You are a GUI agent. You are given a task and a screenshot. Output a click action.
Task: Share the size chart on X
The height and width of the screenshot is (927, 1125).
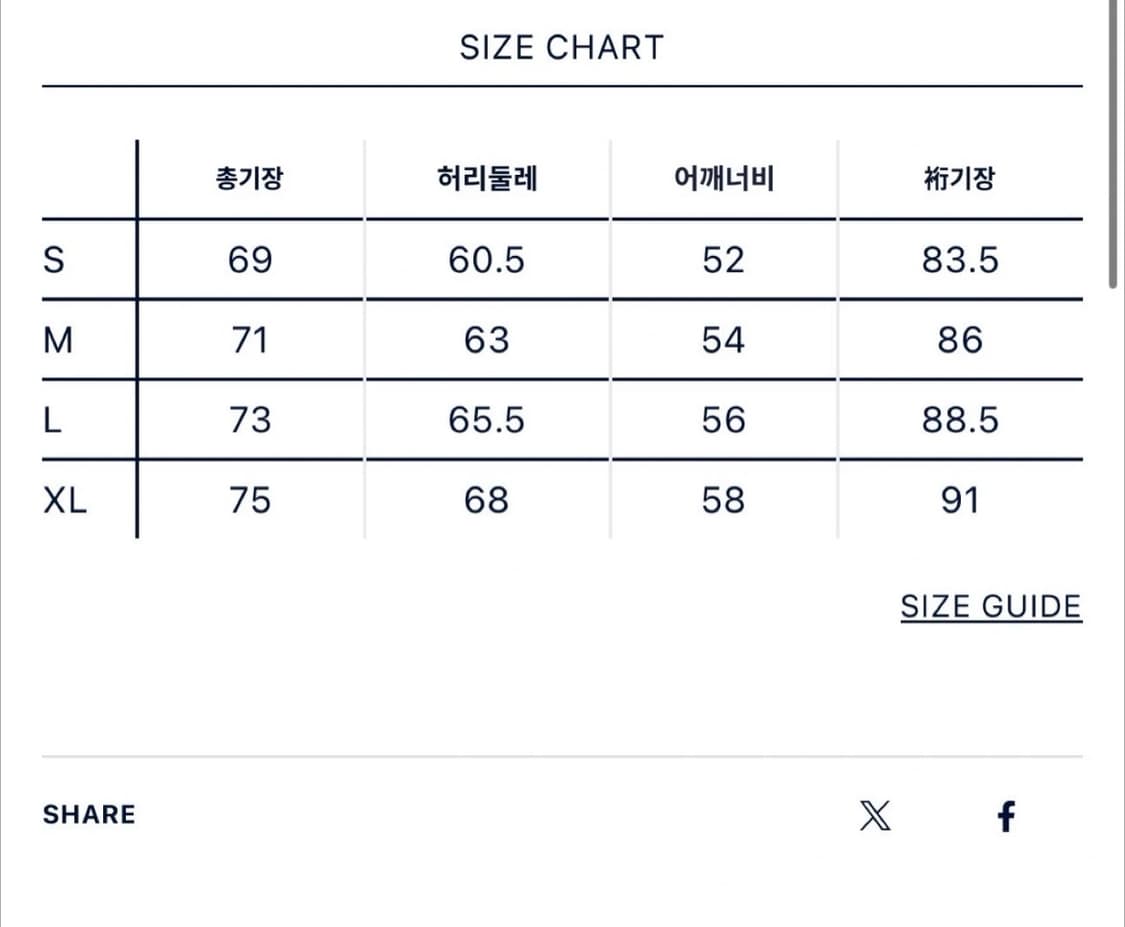pyautogui.click(x=875, y=816)
